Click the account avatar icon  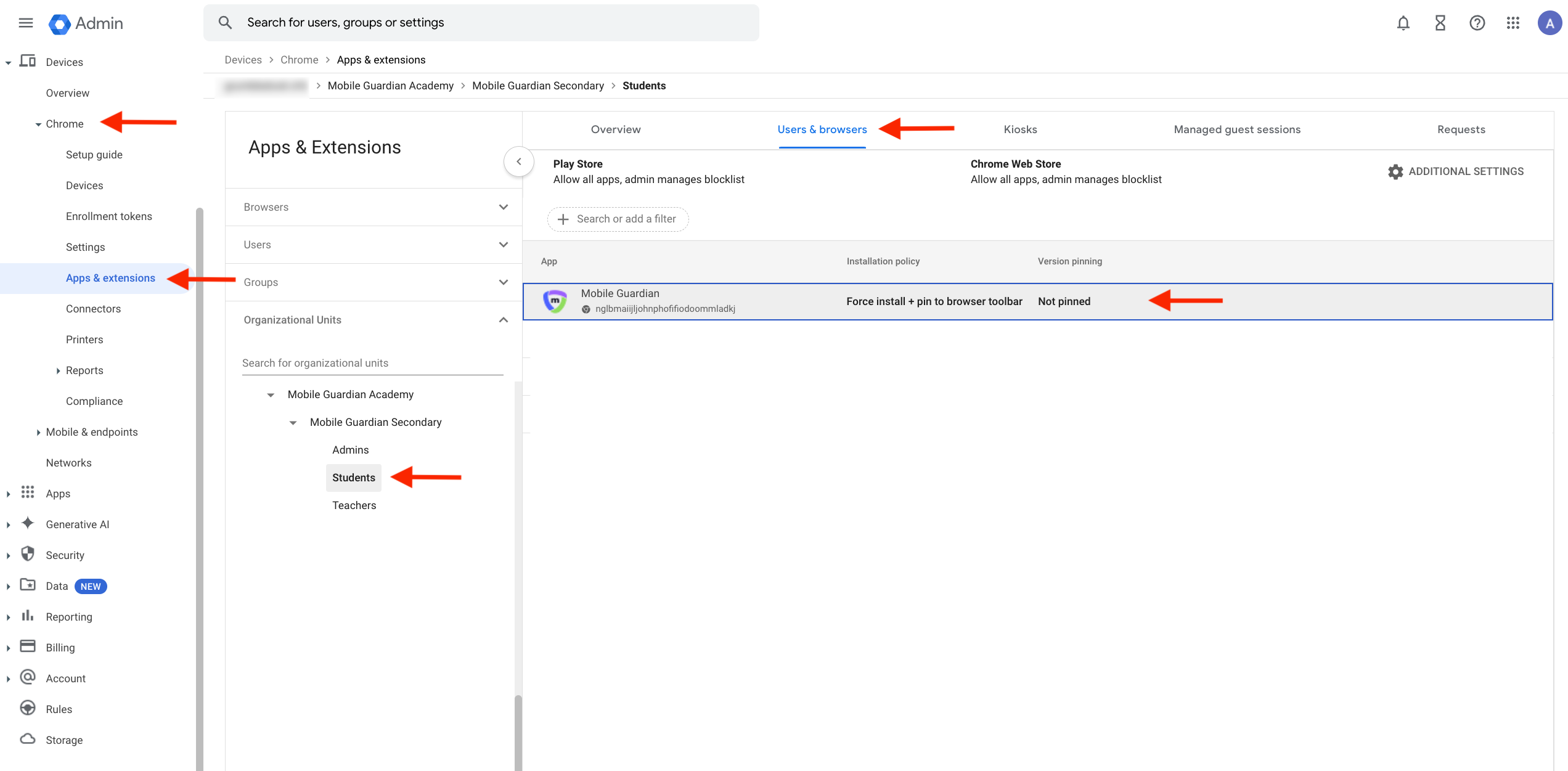point(1549,23)
